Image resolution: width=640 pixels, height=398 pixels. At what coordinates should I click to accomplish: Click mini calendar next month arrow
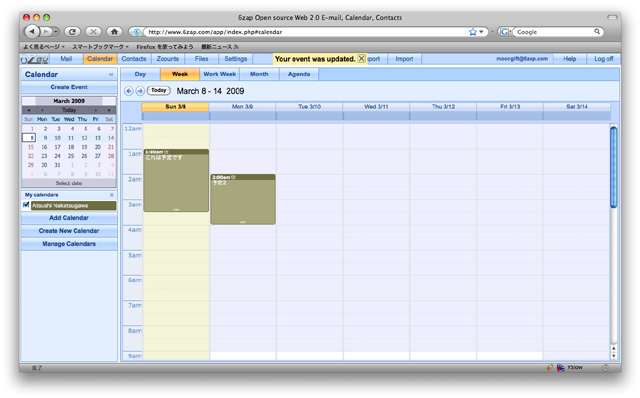96,110
